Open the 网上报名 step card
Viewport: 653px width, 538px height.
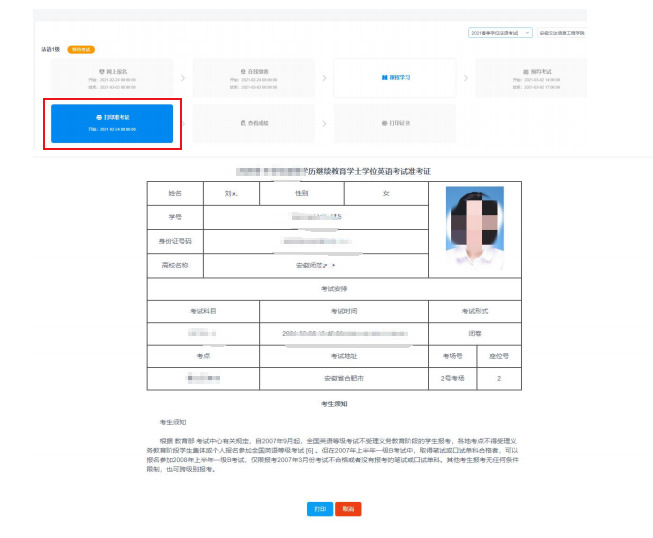pos(112,78)
